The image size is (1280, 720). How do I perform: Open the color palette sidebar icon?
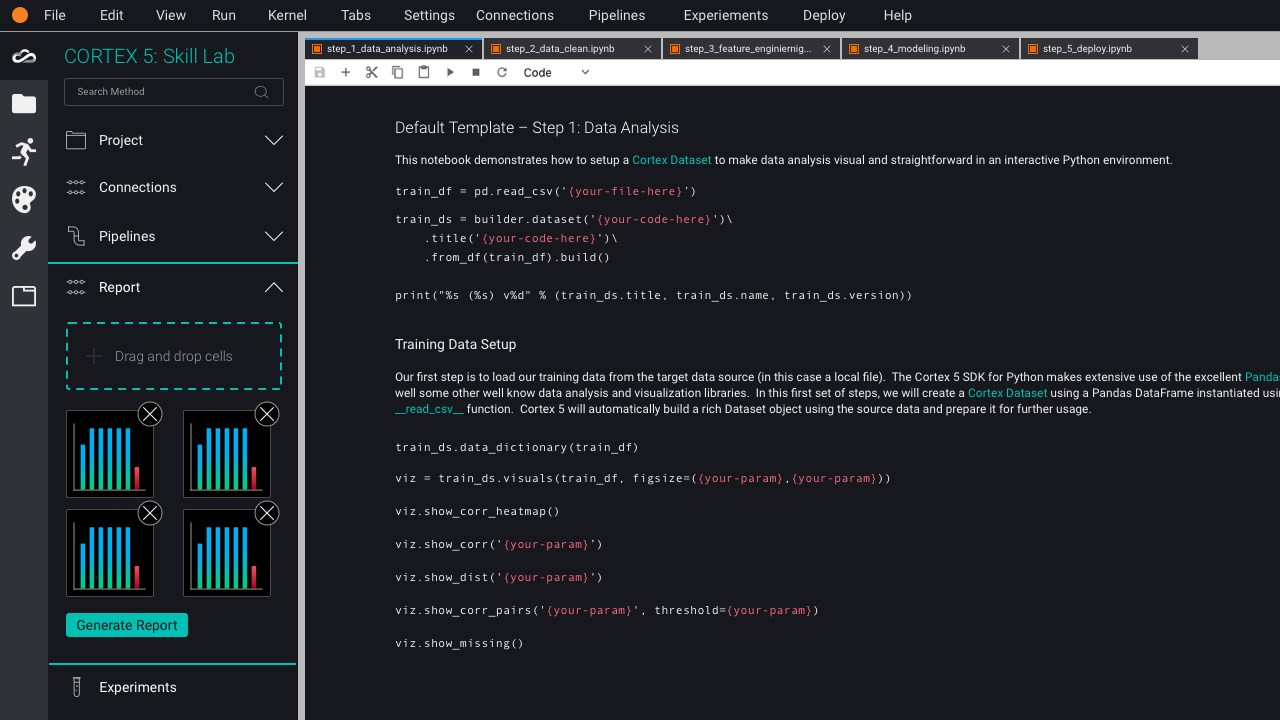(x=24, y=199)
